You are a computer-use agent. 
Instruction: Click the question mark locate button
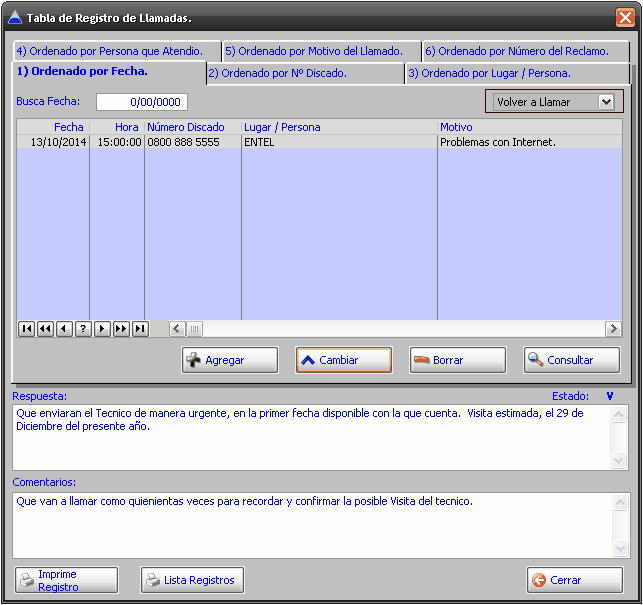pyautogui.click(x=83, y=329)
